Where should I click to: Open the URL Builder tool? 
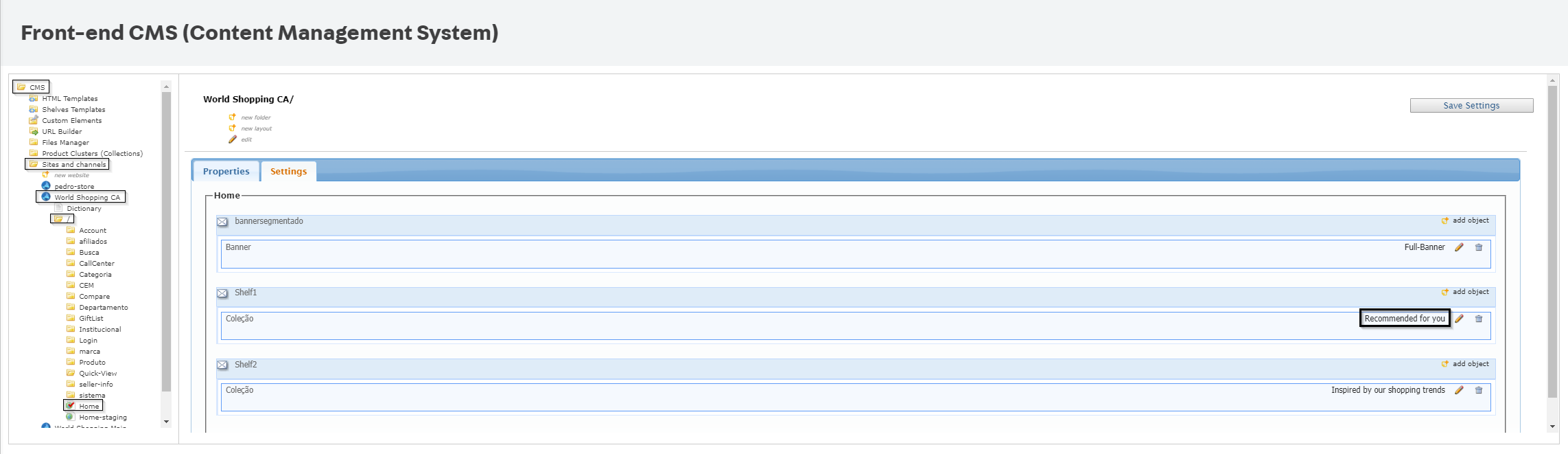click(61, 131)
